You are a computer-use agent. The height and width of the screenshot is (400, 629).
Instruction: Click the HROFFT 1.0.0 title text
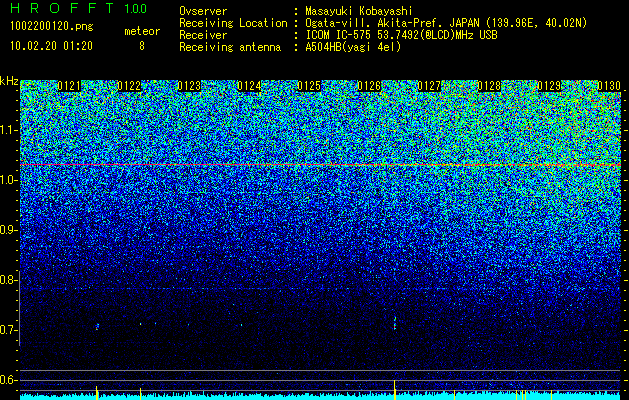(78, 8)
